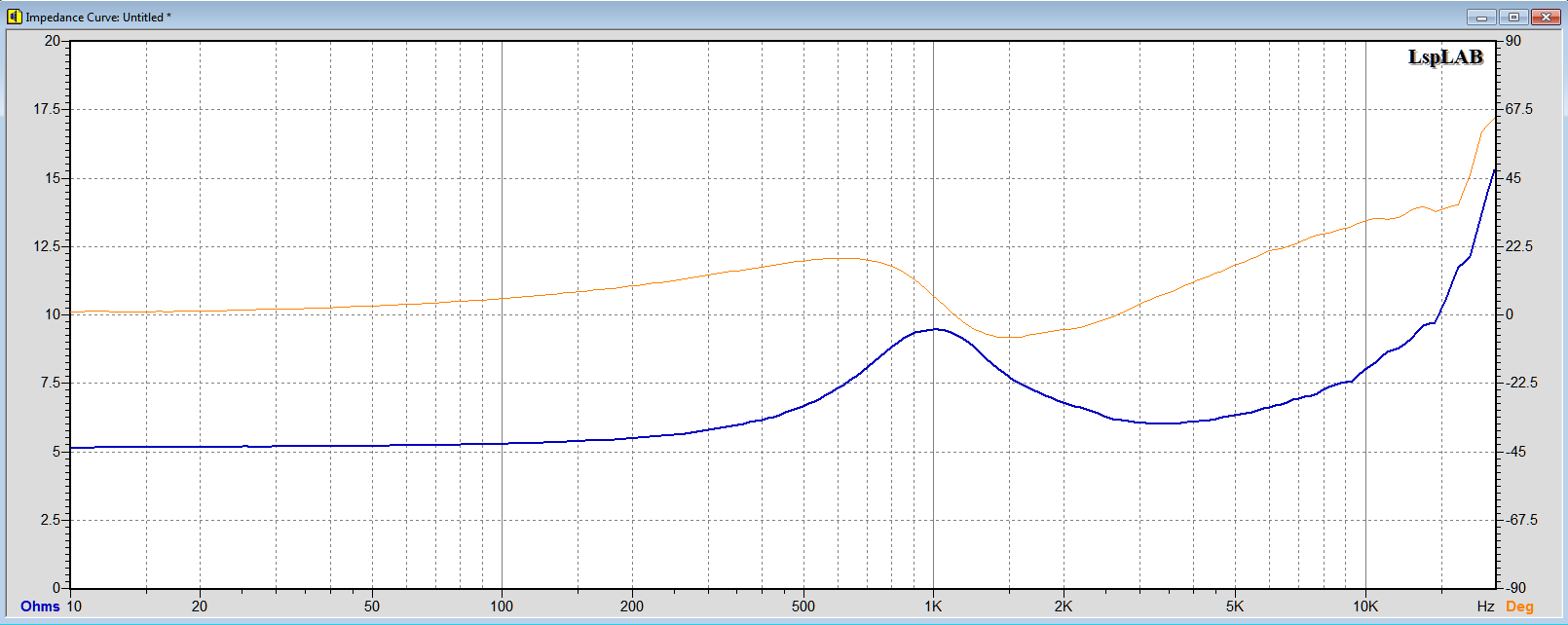Screen dimensions: 1568x625
Task: Maximize the Impedance Curve window
Action: (1513, 17)
